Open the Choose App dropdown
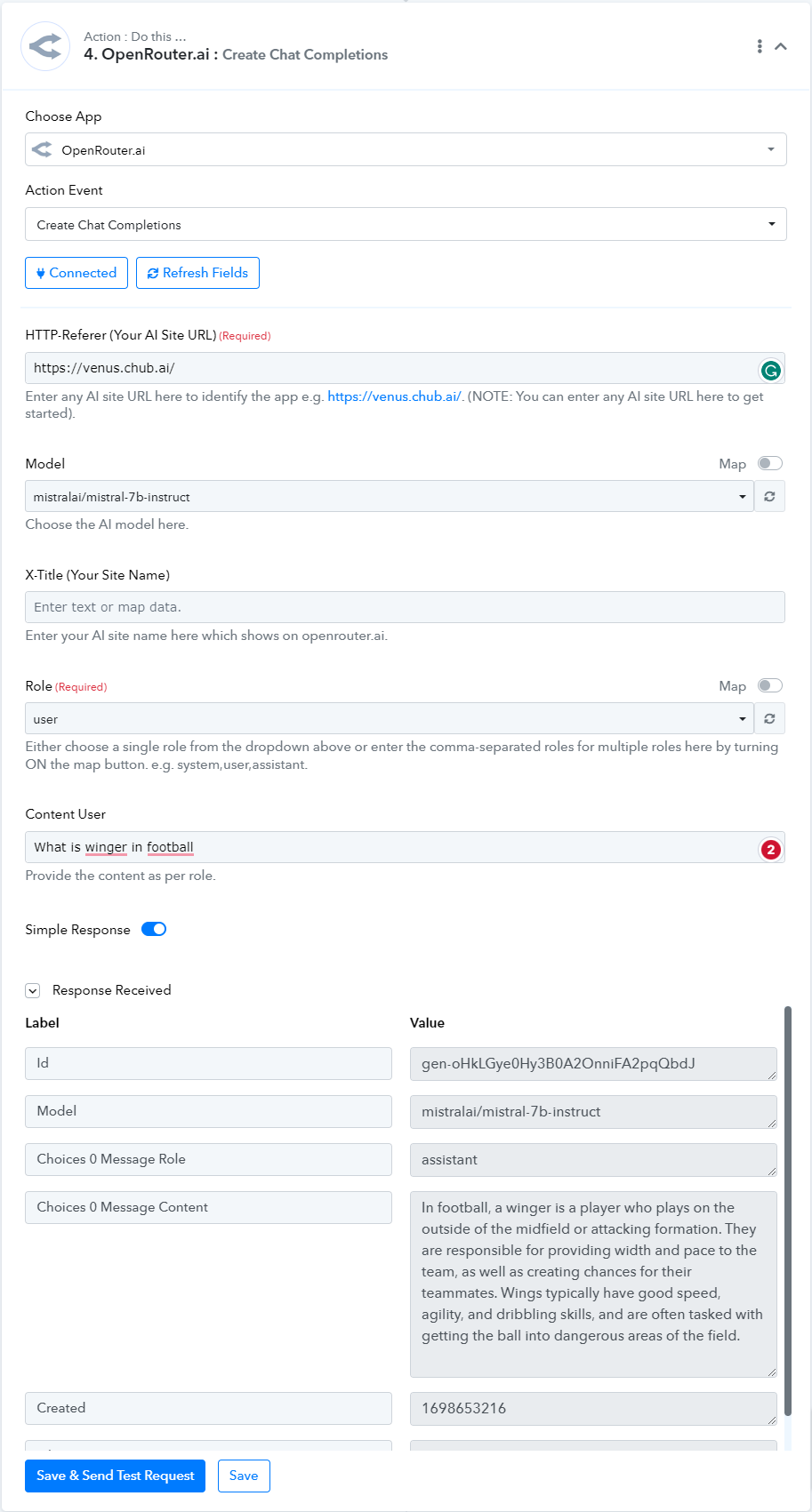The height and width of the screenshot is (1512, 812). tap(406, 149)
